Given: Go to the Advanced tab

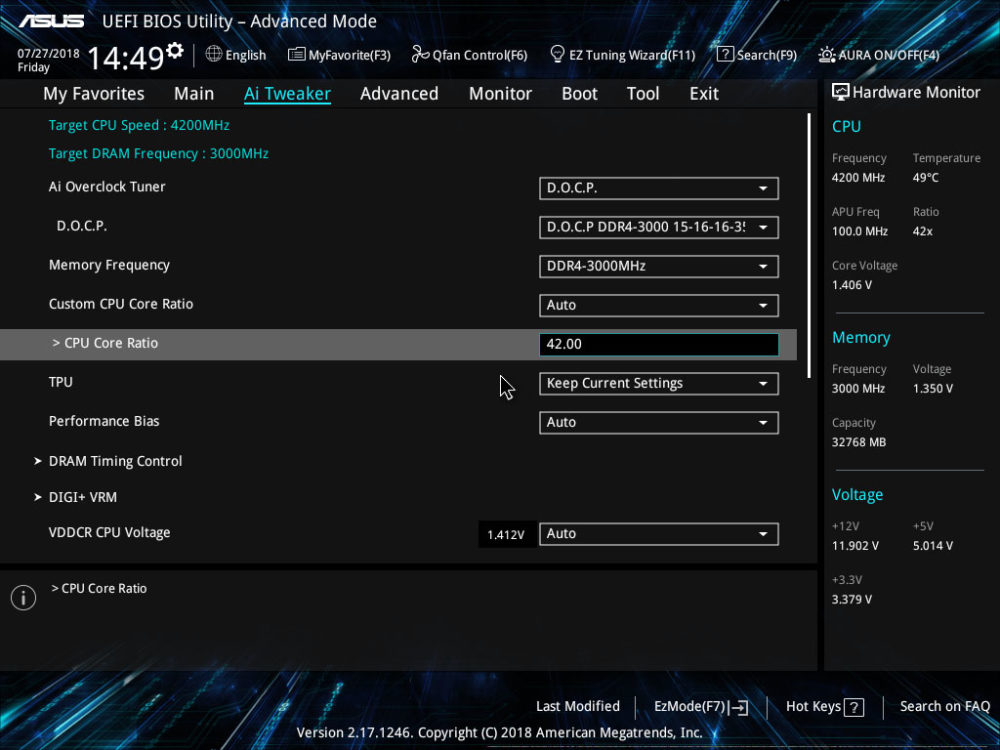Looking at the screenshot, I should coord(399,94).
